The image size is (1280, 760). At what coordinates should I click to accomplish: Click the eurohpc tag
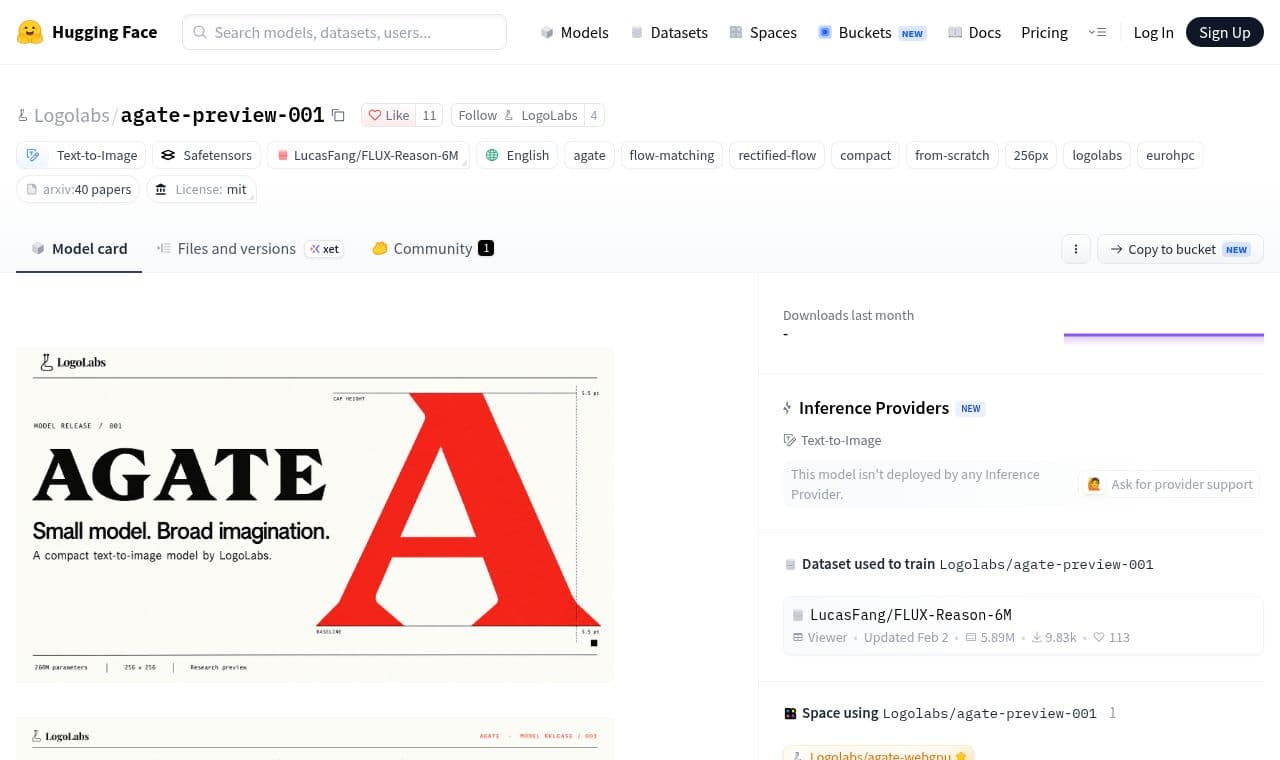point(1170,155)
